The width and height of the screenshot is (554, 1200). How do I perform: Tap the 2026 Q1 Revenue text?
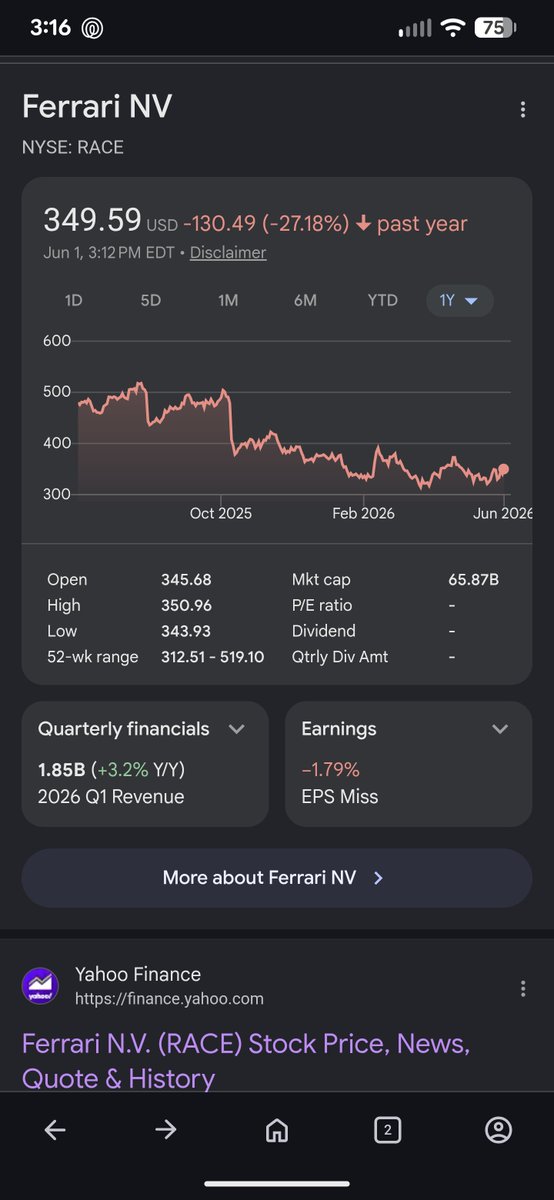coord(111,797)
